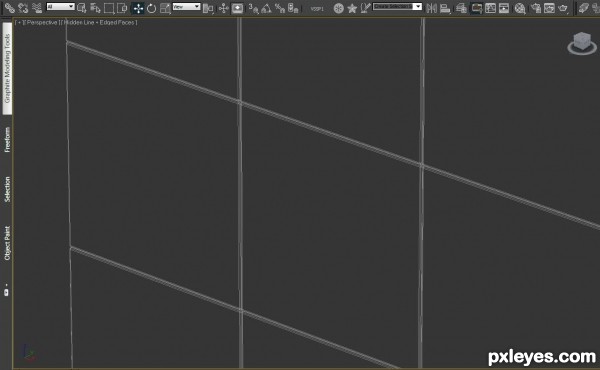Switch to the Selection vertical tab
600x370 pixels.
click(x=7, y=189)
